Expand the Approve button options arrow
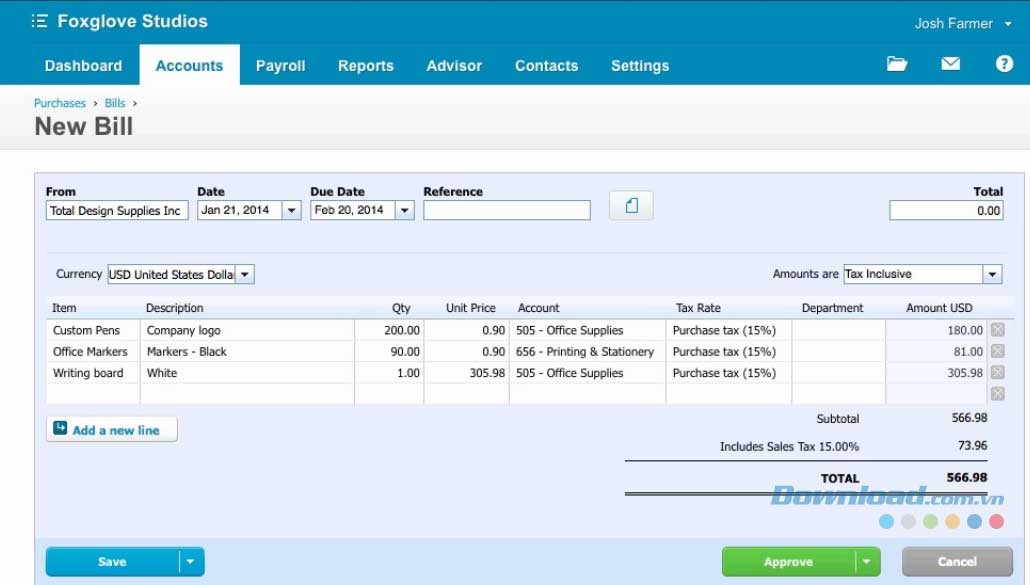The width and height of the screenshot is (1030, 585). (x=867, y=562)
